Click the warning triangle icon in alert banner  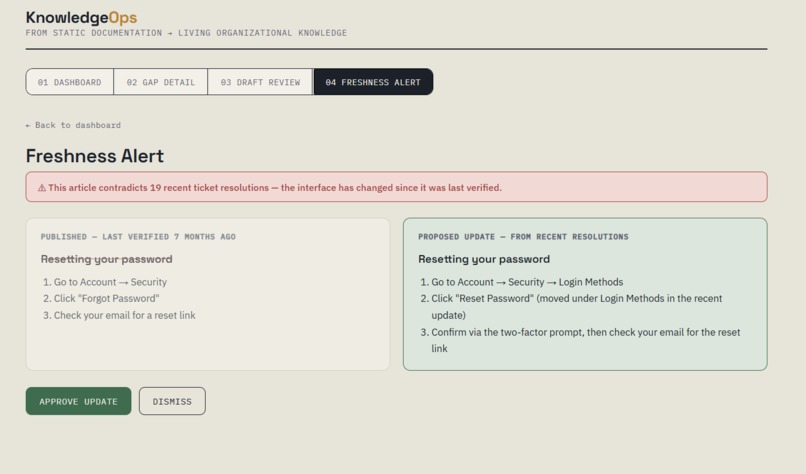point(42,188)
